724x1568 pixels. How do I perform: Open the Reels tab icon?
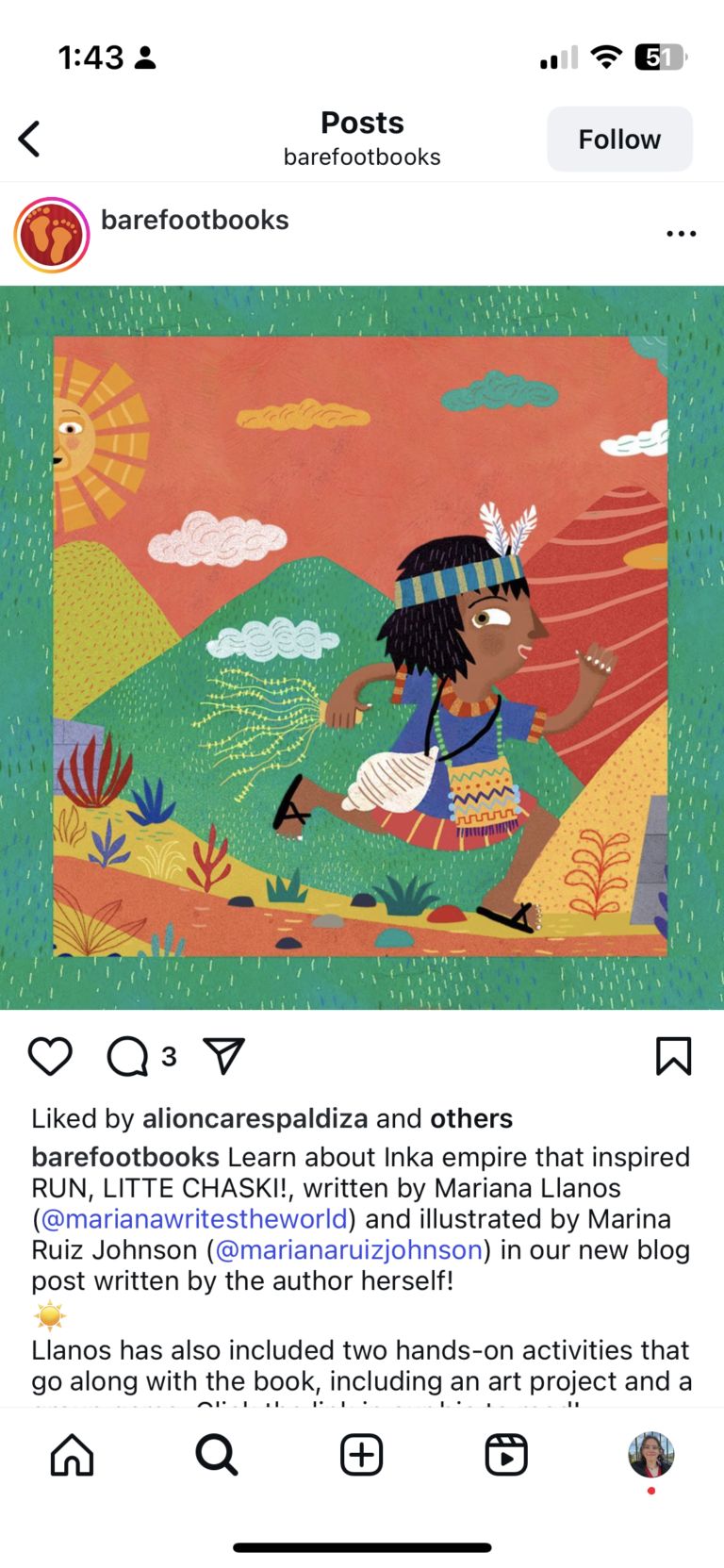pyautogui.click(x=506, y=1455)
